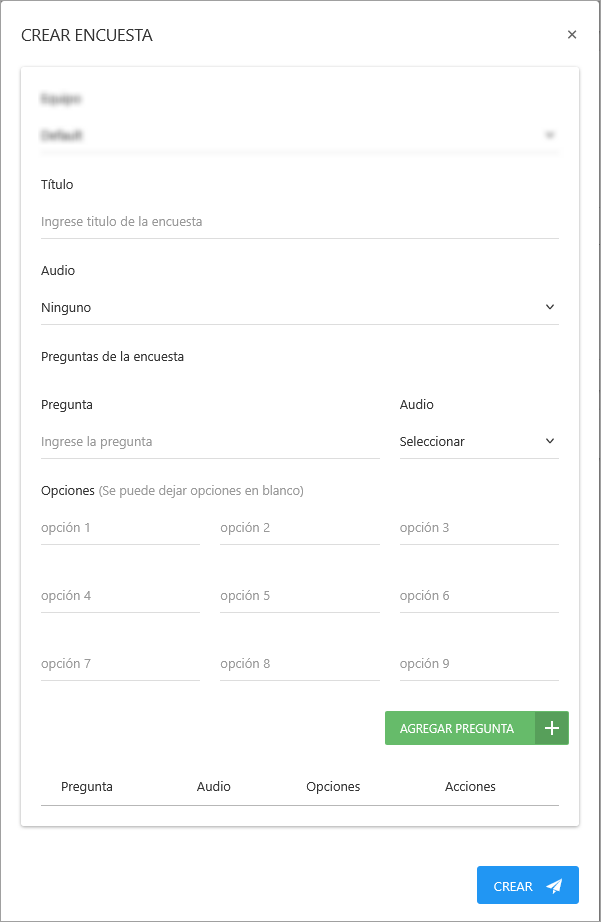The image size is (601, 922).
Task: Click the Opciones column header
Action: tap(333, 787)
